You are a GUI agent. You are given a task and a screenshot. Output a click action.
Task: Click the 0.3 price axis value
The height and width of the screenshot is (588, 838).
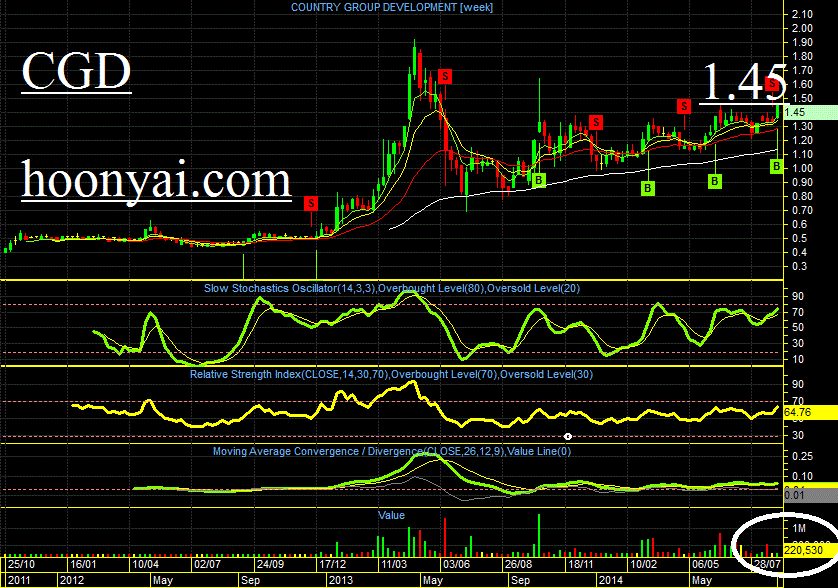pyautogui.click(x=800, y=266)
